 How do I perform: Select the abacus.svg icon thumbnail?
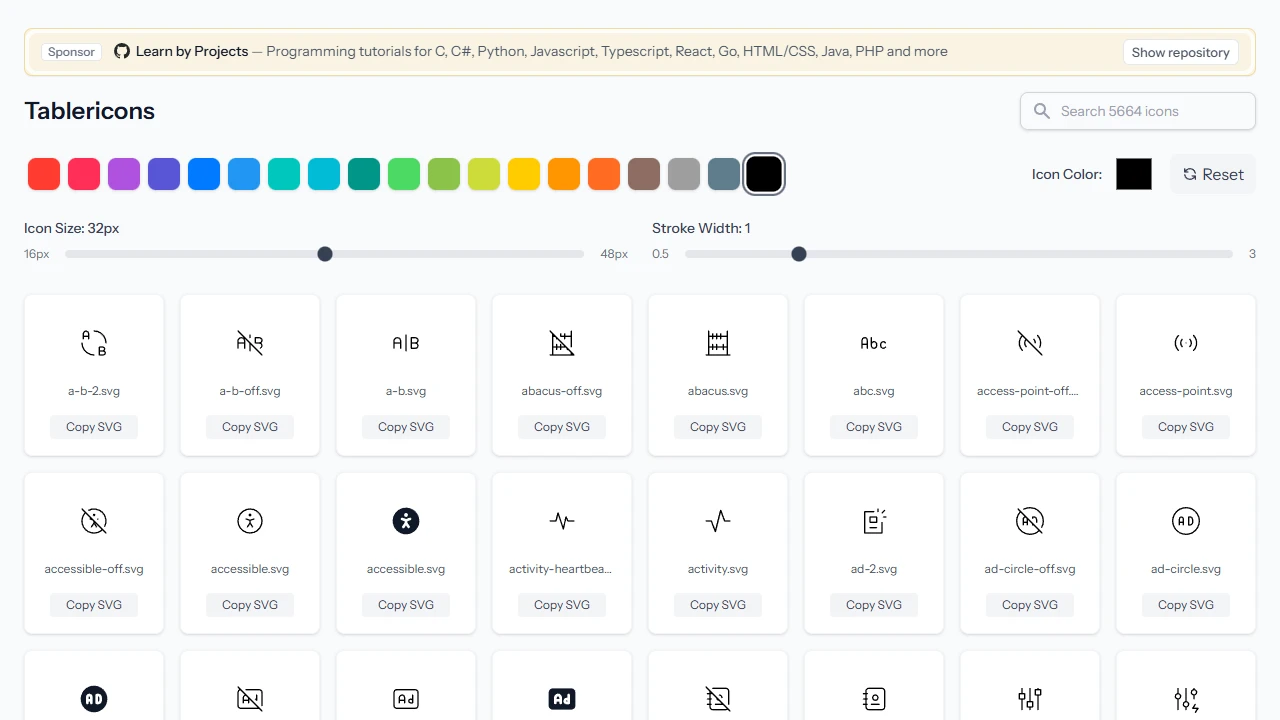click(x=717, y=343)
